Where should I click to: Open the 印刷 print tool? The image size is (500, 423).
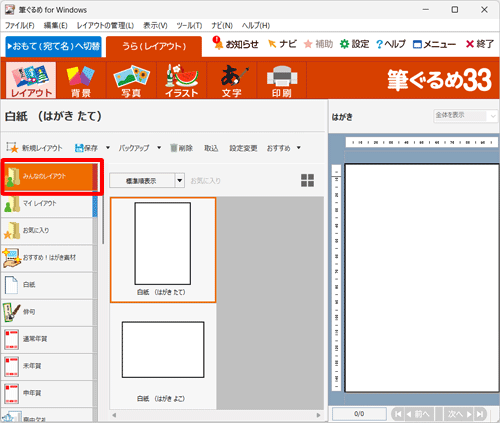coord(282,80)
